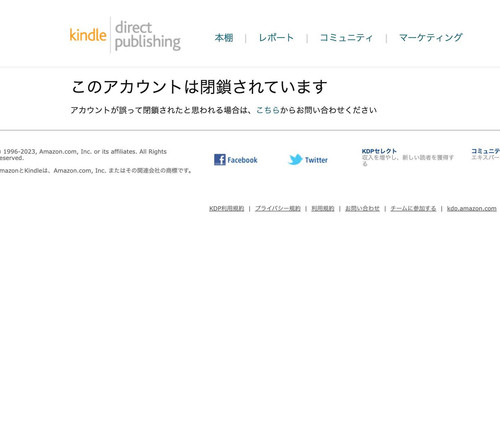Open the プライバシー規約 footer link
This screenshot has height=447, width=500.
(278, 208)
